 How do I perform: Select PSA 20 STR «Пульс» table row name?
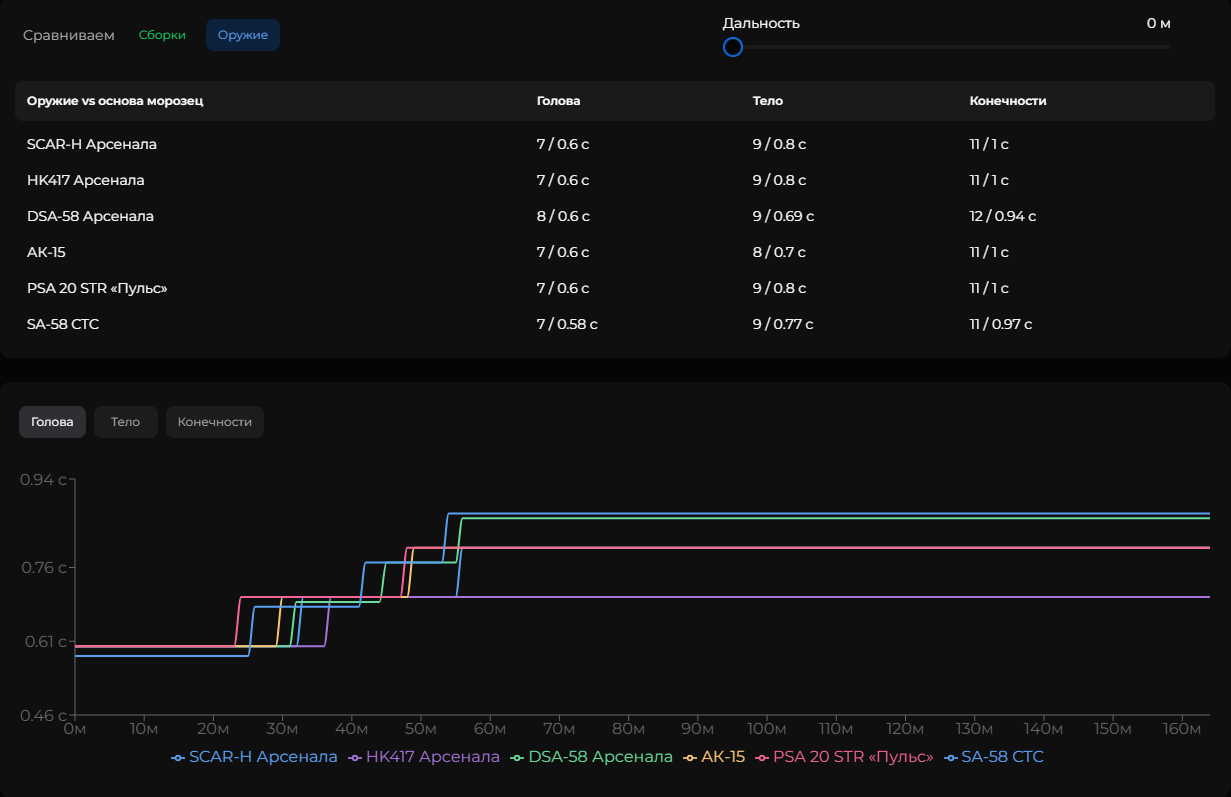point(97,288)
